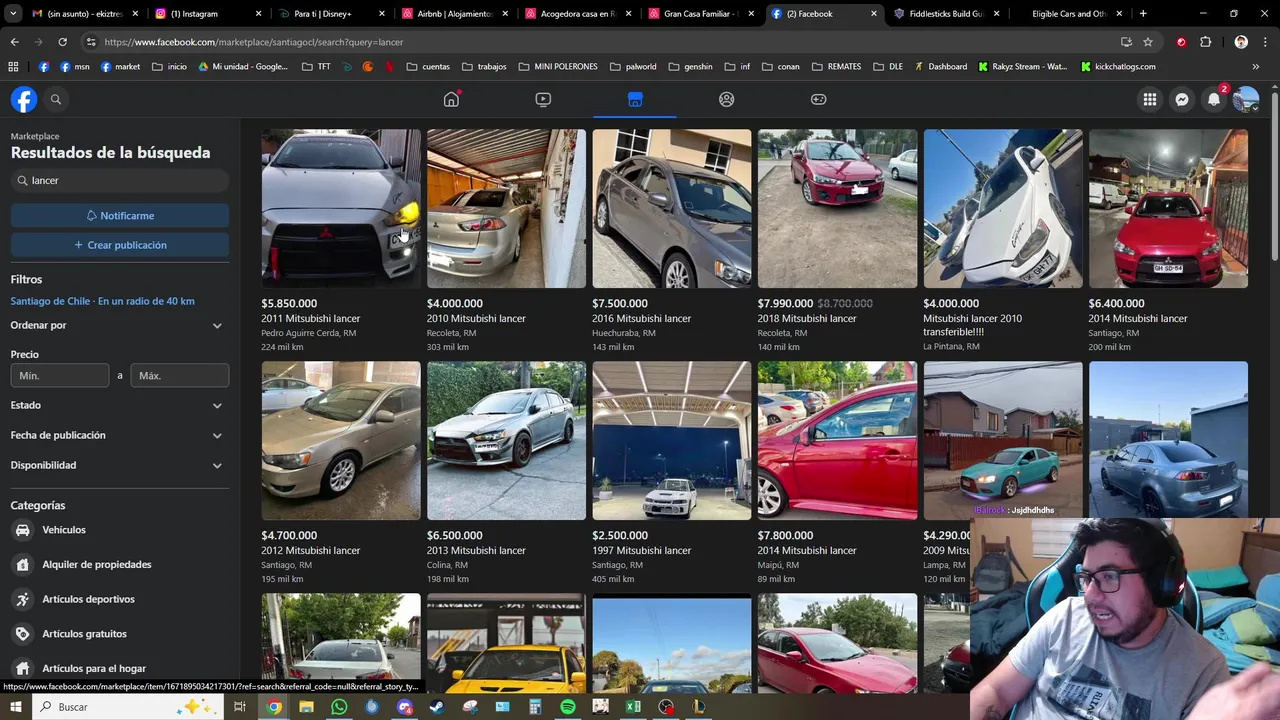Open the Facebook Watch video icon
Viewport: 1280px width, 720px height.
pyautogui.click(x=543, y=99)
